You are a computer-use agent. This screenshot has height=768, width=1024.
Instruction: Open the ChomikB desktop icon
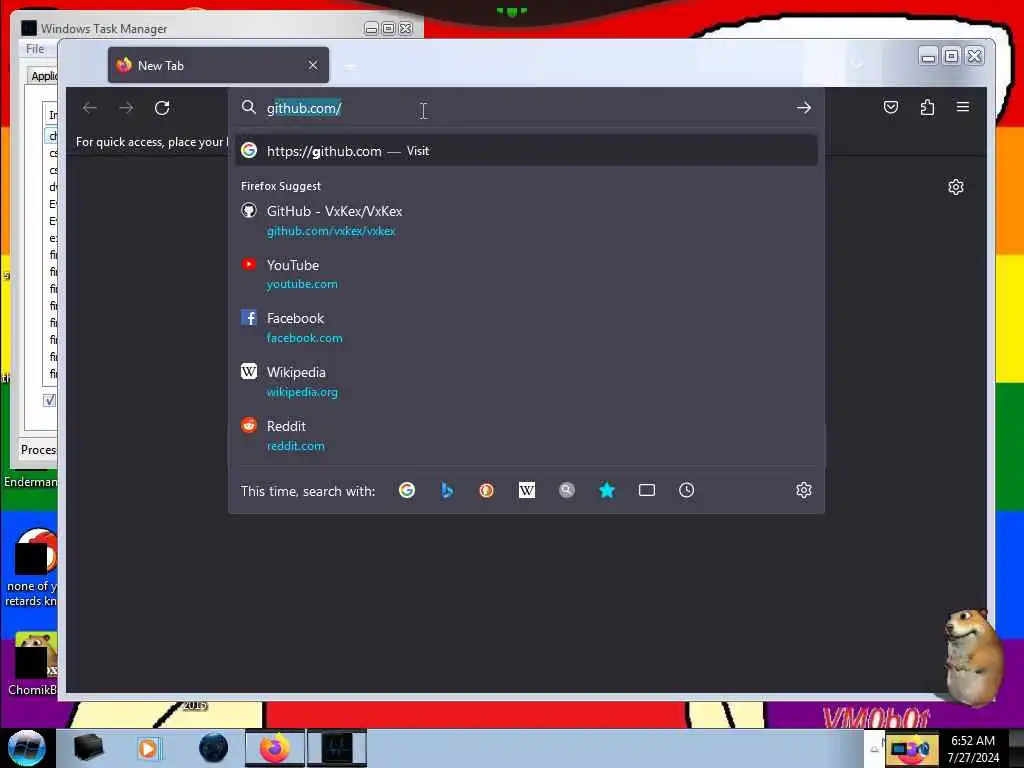tap(32, 664)
